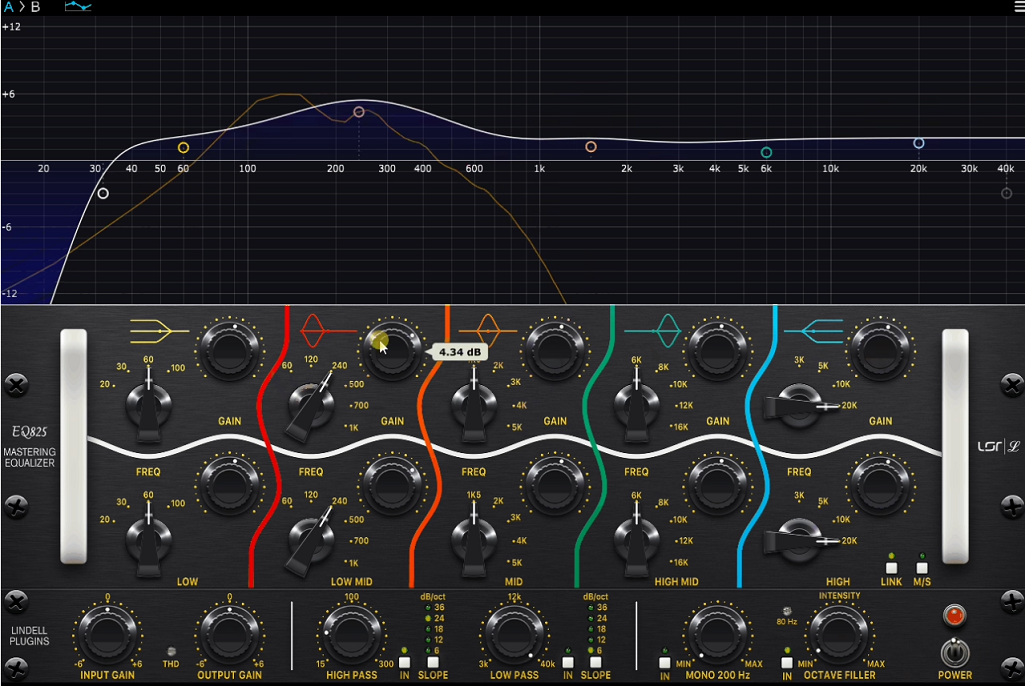Click the teal EQ node near 6k on the curve
Screen dimensions: 1025x686
765,151
